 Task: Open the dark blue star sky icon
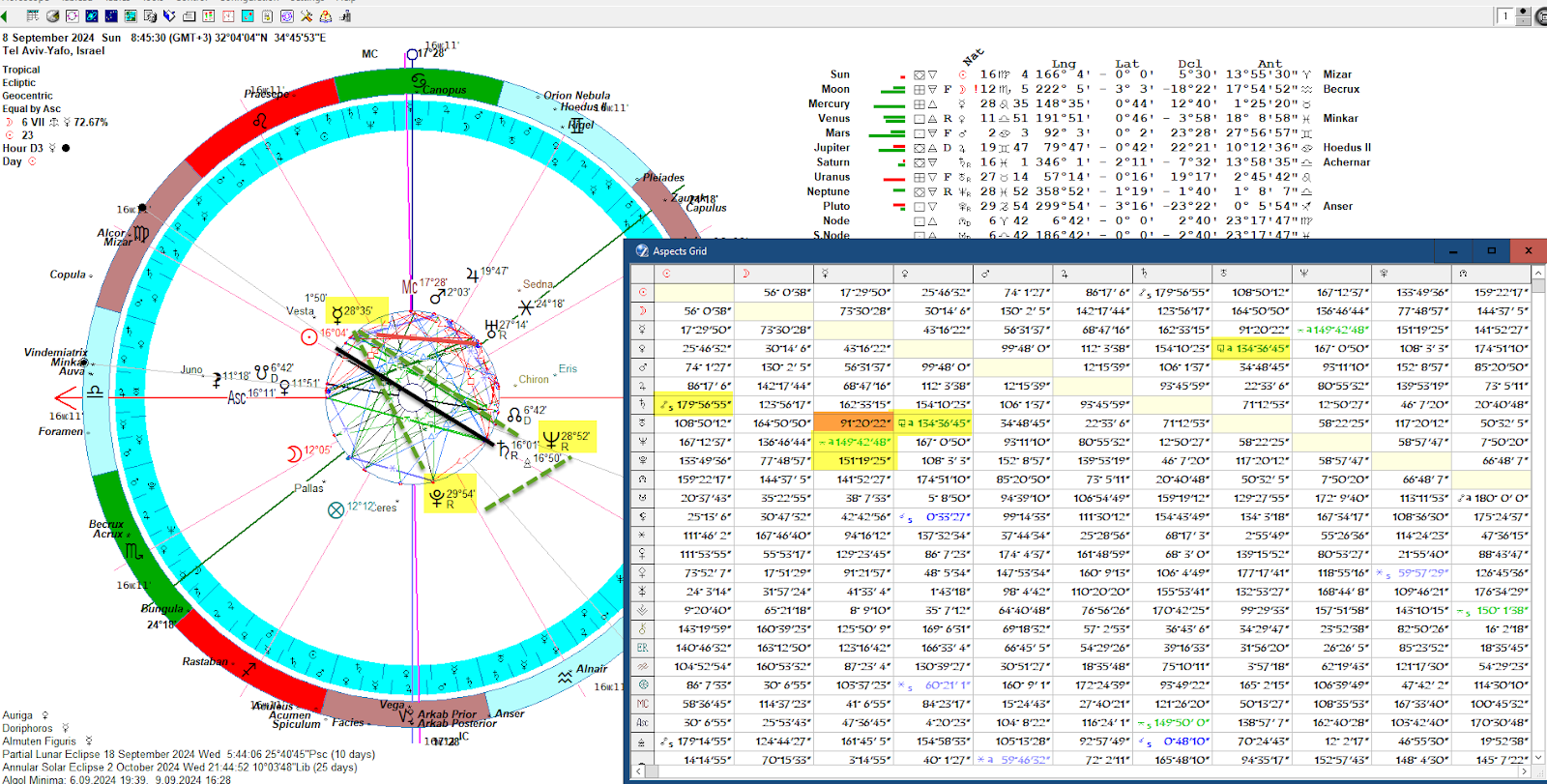tap(111, 16)
